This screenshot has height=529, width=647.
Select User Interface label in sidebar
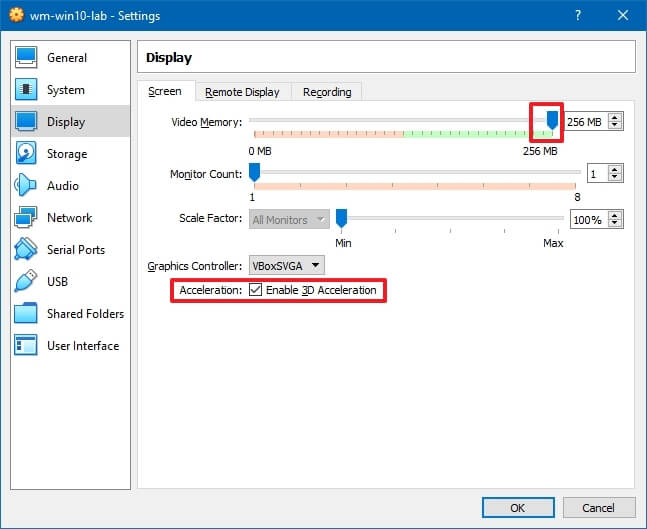(x=83, y=346)
